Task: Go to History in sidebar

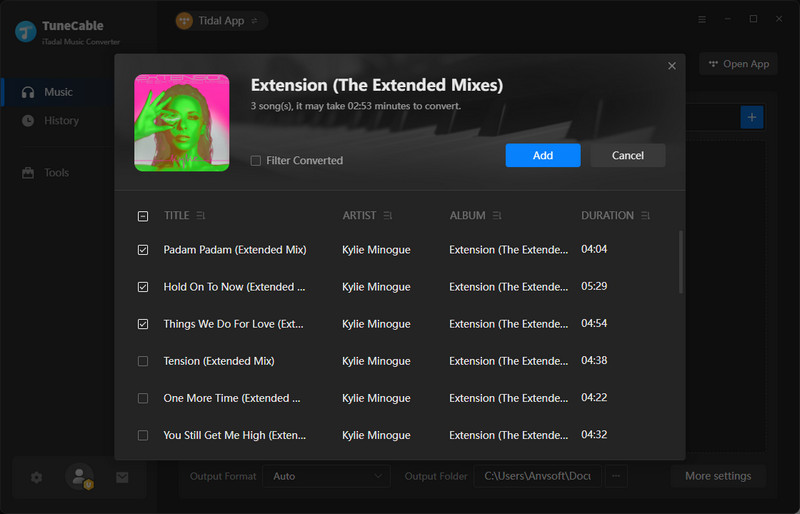Action: click(61, 120)
